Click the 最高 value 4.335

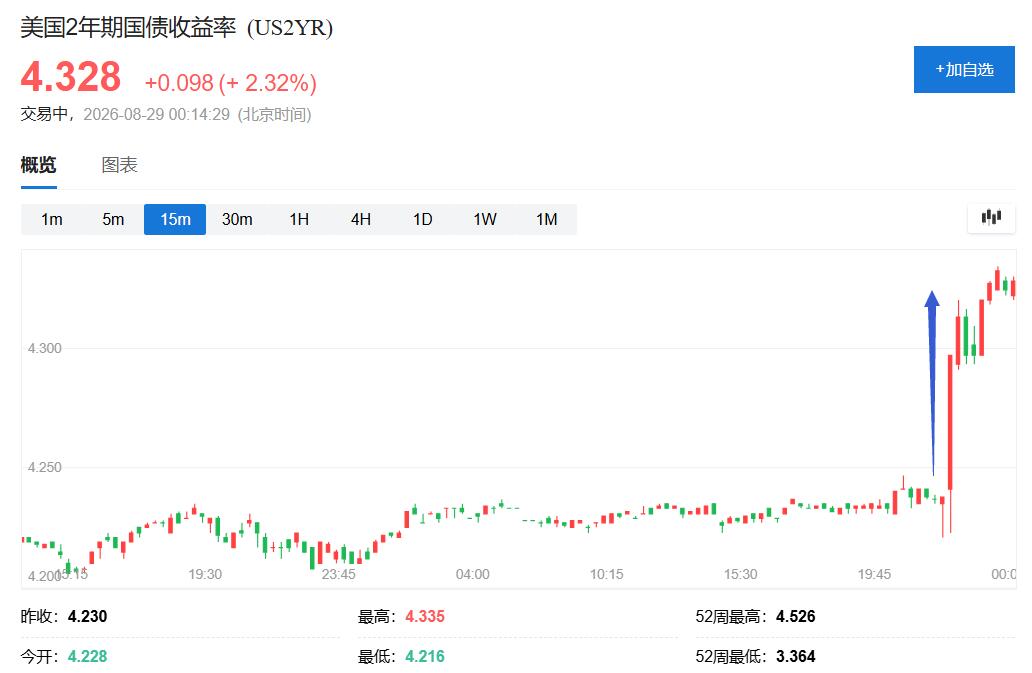[425, 616]
